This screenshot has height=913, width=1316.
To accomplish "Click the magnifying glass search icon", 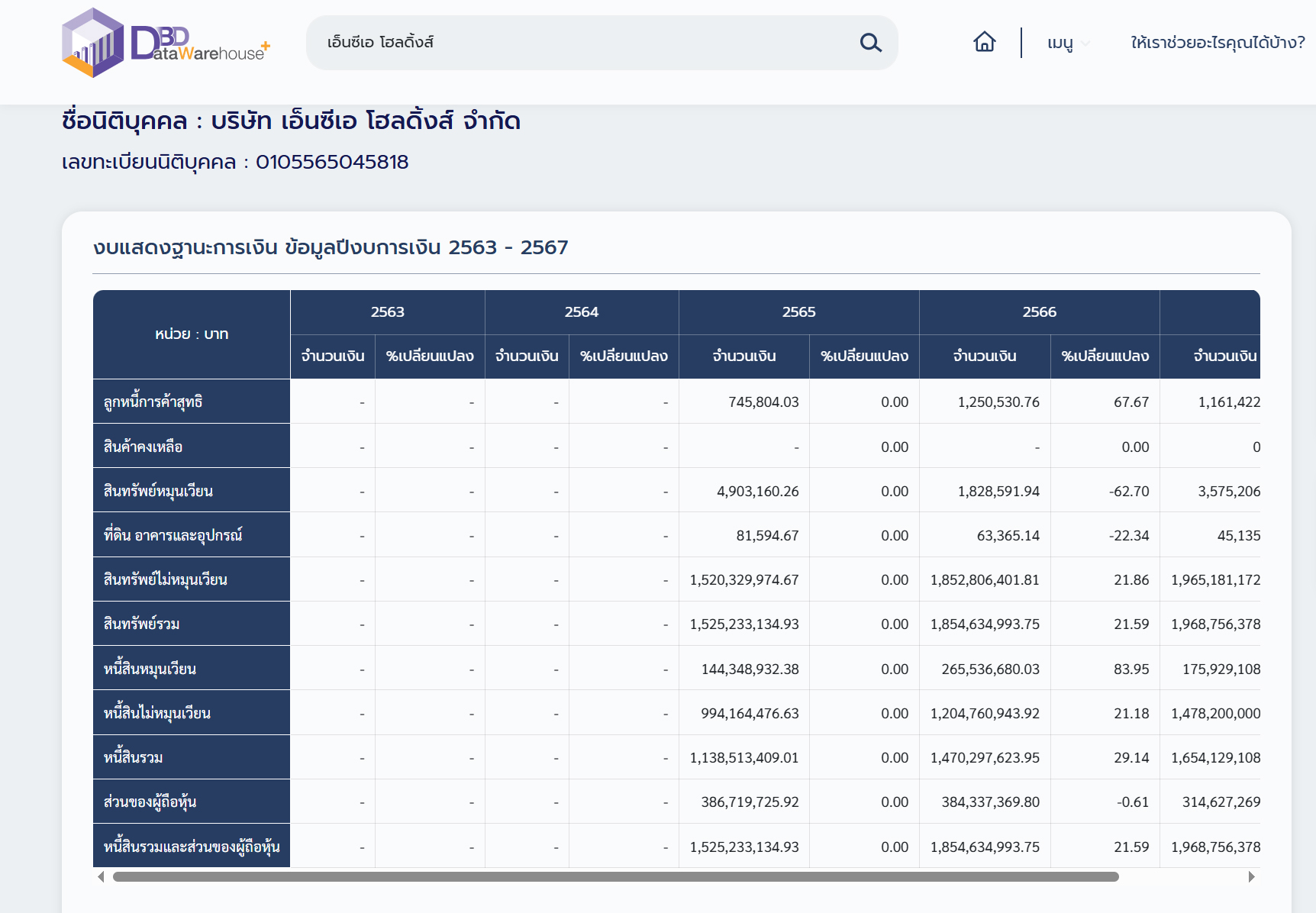I will click(x=870, y=43).
